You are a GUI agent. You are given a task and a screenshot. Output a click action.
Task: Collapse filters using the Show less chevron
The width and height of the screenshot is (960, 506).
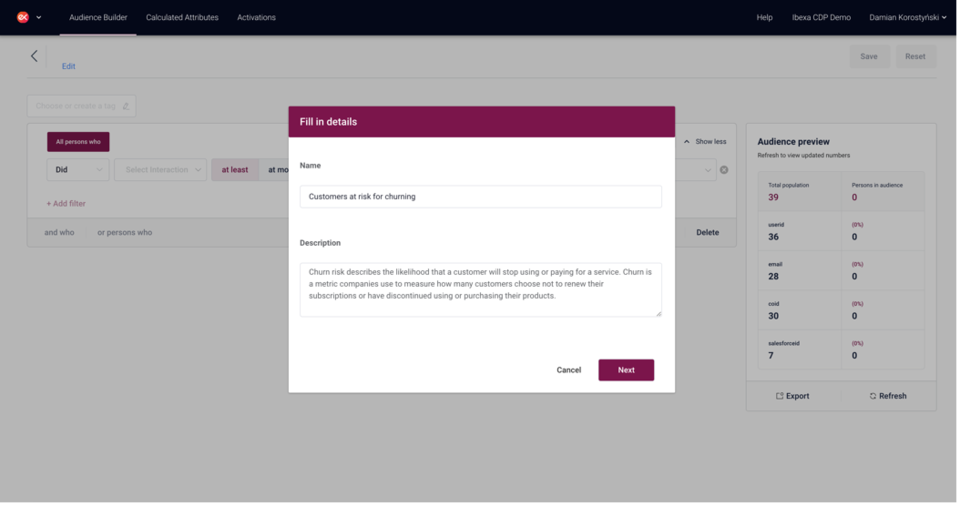pyautogui.click(x=687, y=142)
